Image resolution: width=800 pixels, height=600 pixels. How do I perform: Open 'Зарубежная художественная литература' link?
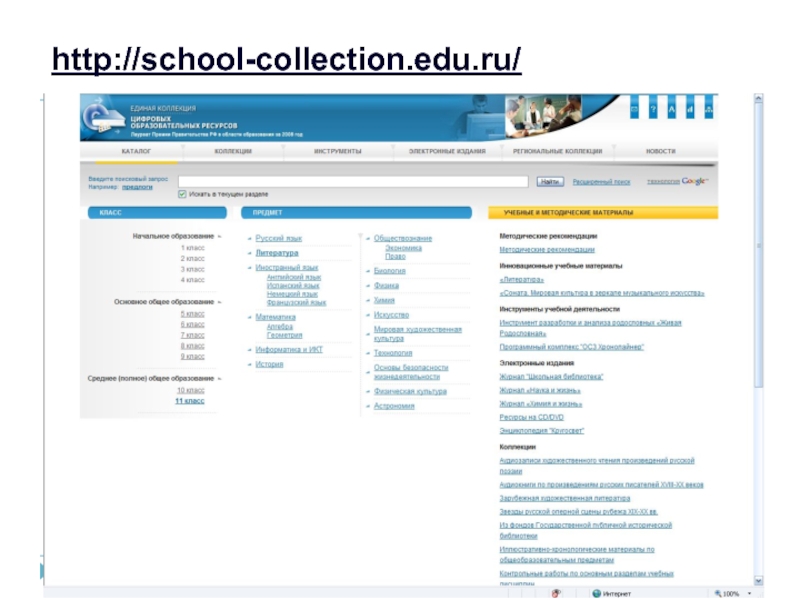click(565, 498)
